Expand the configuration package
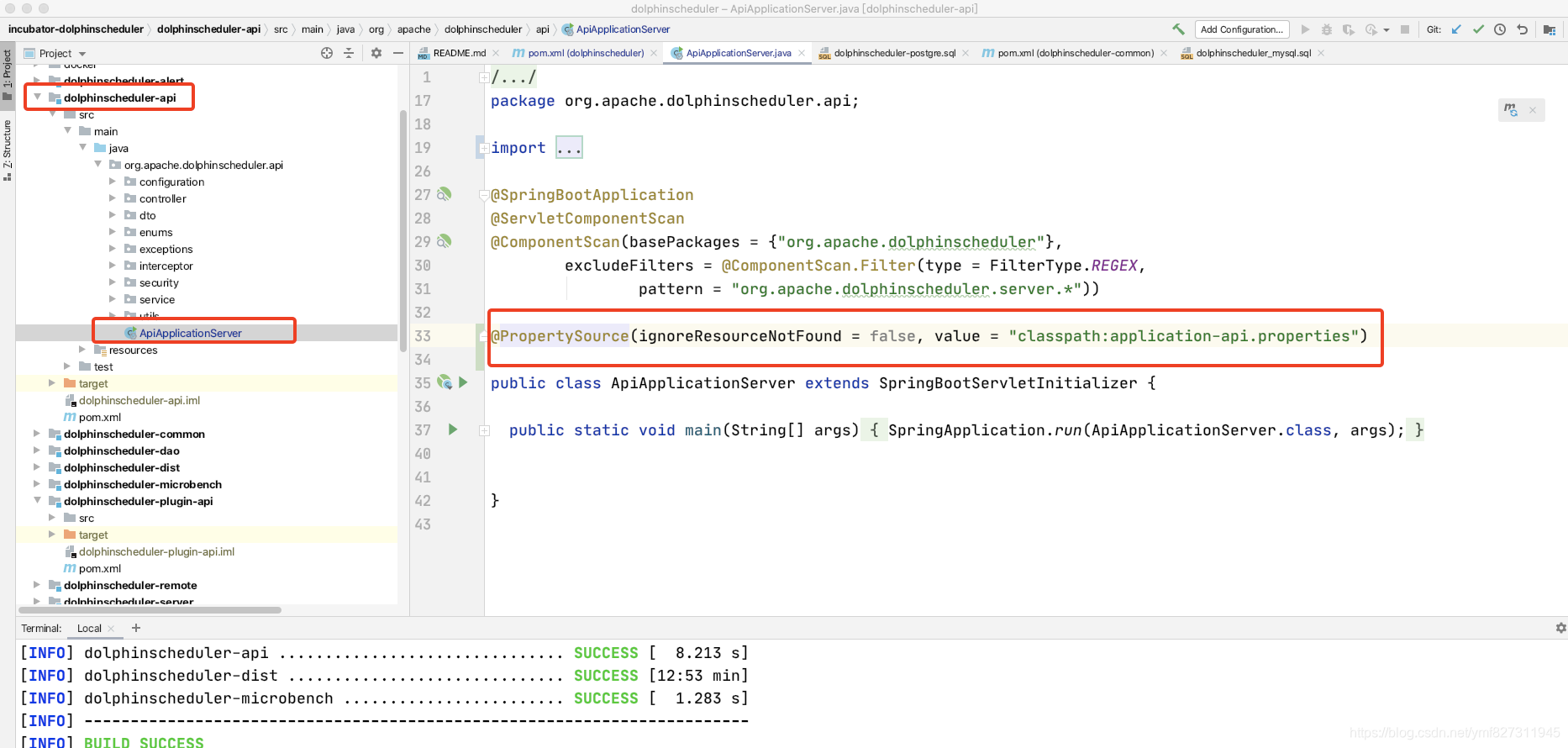 [x=113, y=182]
